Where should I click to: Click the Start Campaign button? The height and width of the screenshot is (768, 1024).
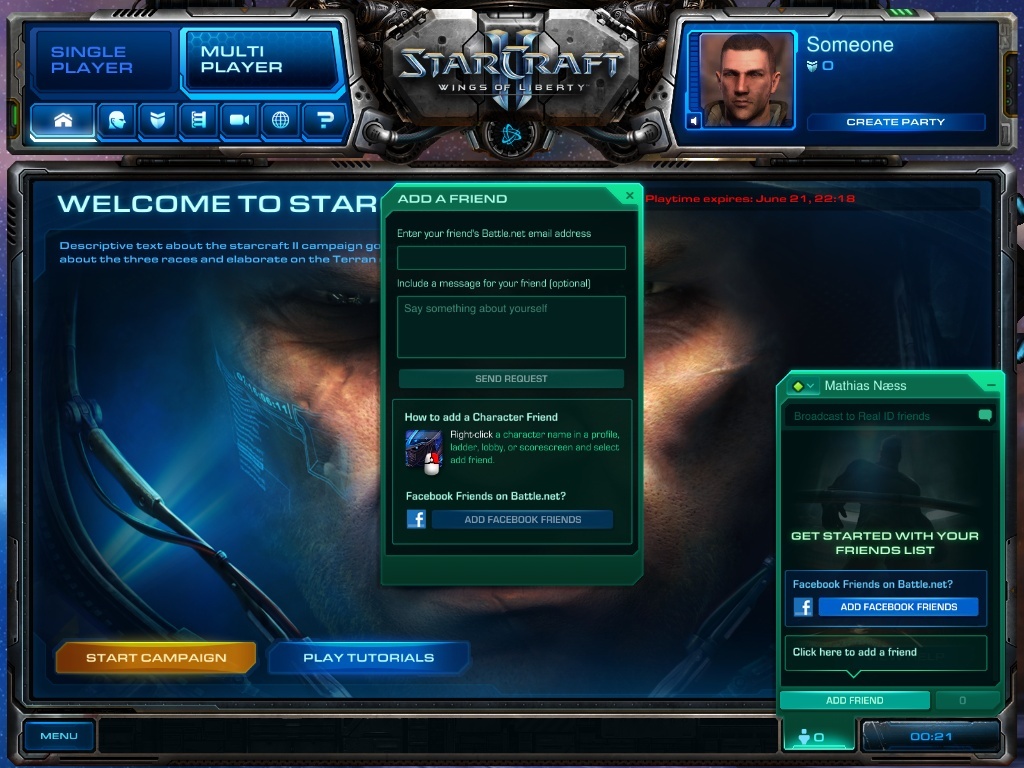tap(156, 658)
